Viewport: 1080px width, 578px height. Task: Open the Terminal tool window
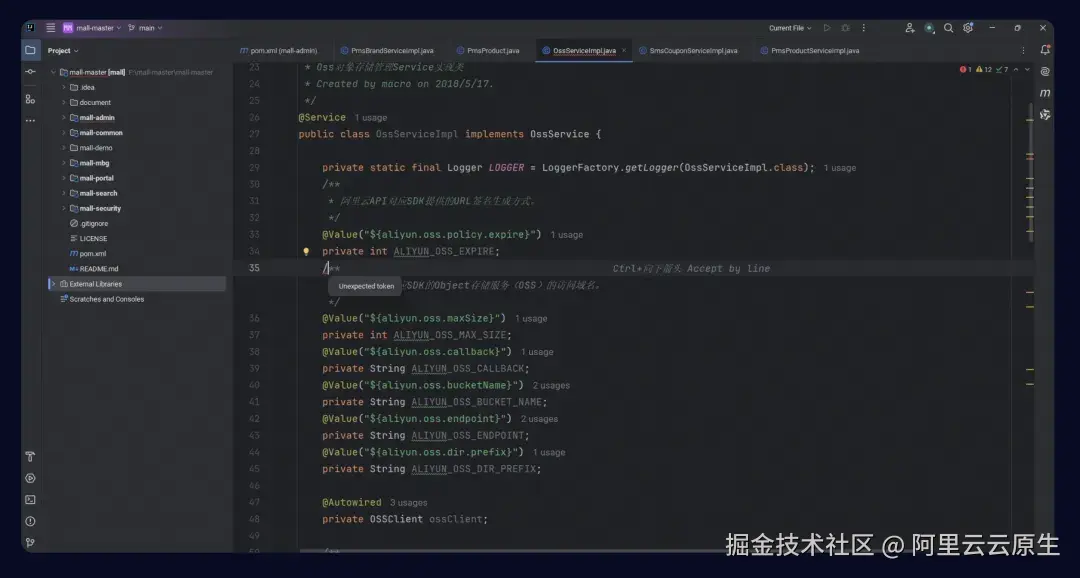click(x=30, y=499)
